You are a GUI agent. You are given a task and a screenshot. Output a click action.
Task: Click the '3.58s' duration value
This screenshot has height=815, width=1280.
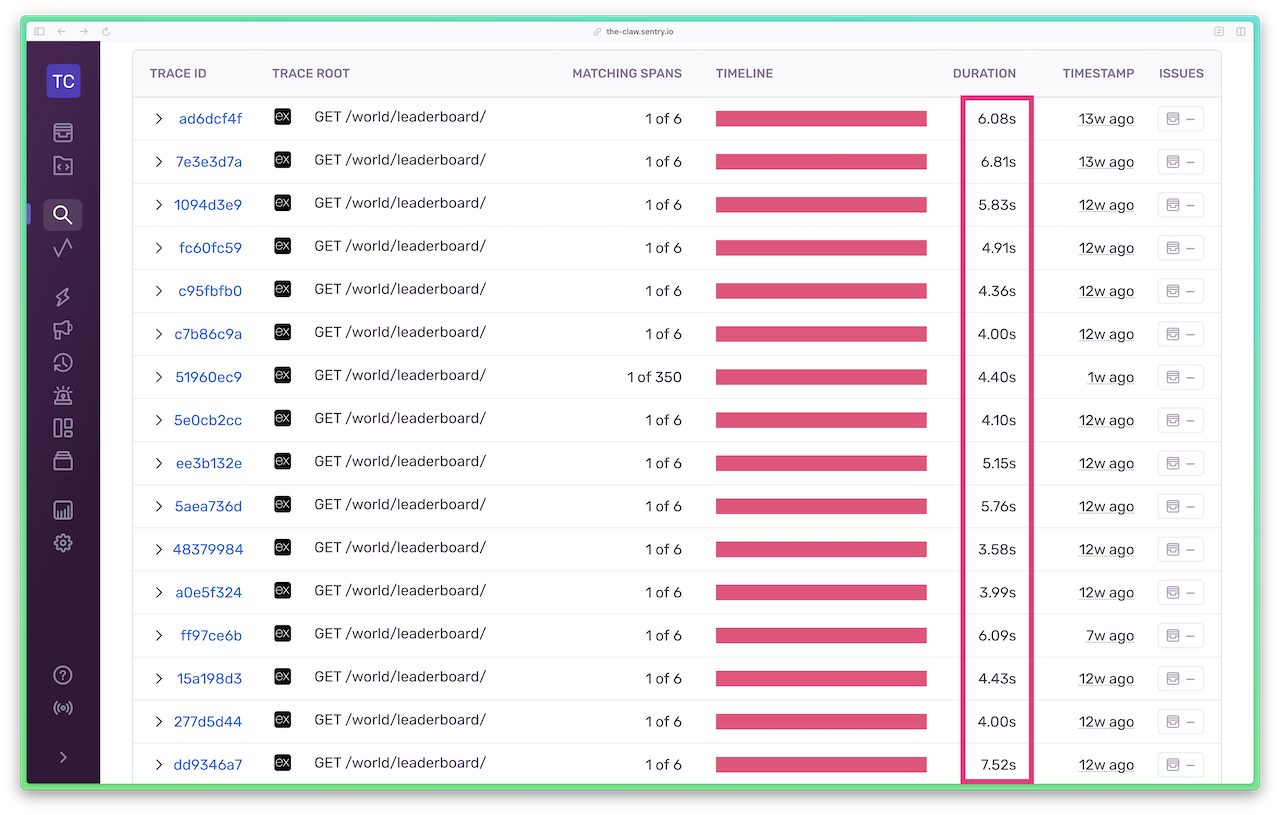(x=997, y=549)
